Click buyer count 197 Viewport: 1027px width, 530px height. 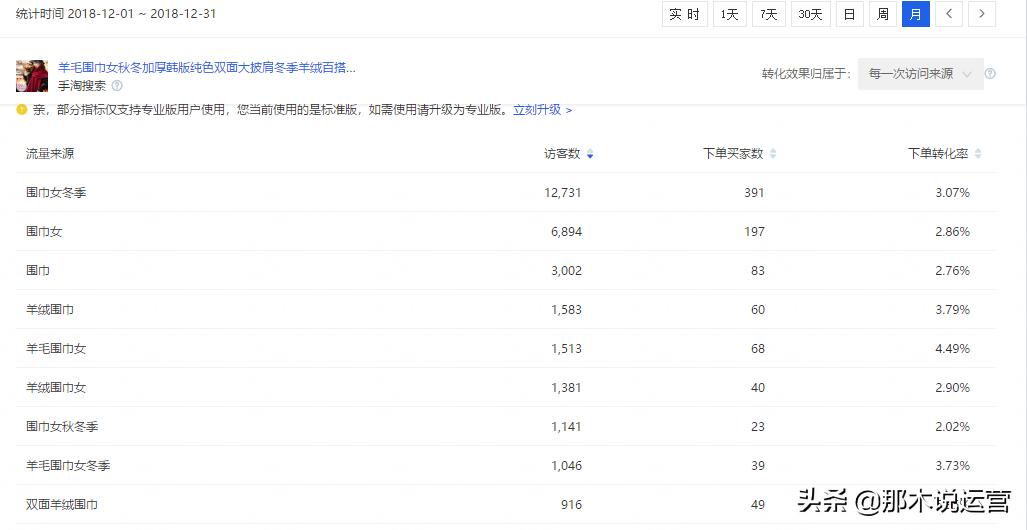tap(754, 231)
